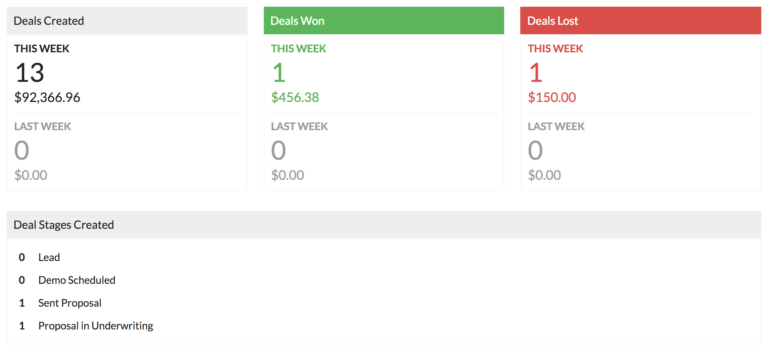This screenshot has height=361, width=770.
Task: Select the red deals lost count 1
Action: [x=535, y=73]
